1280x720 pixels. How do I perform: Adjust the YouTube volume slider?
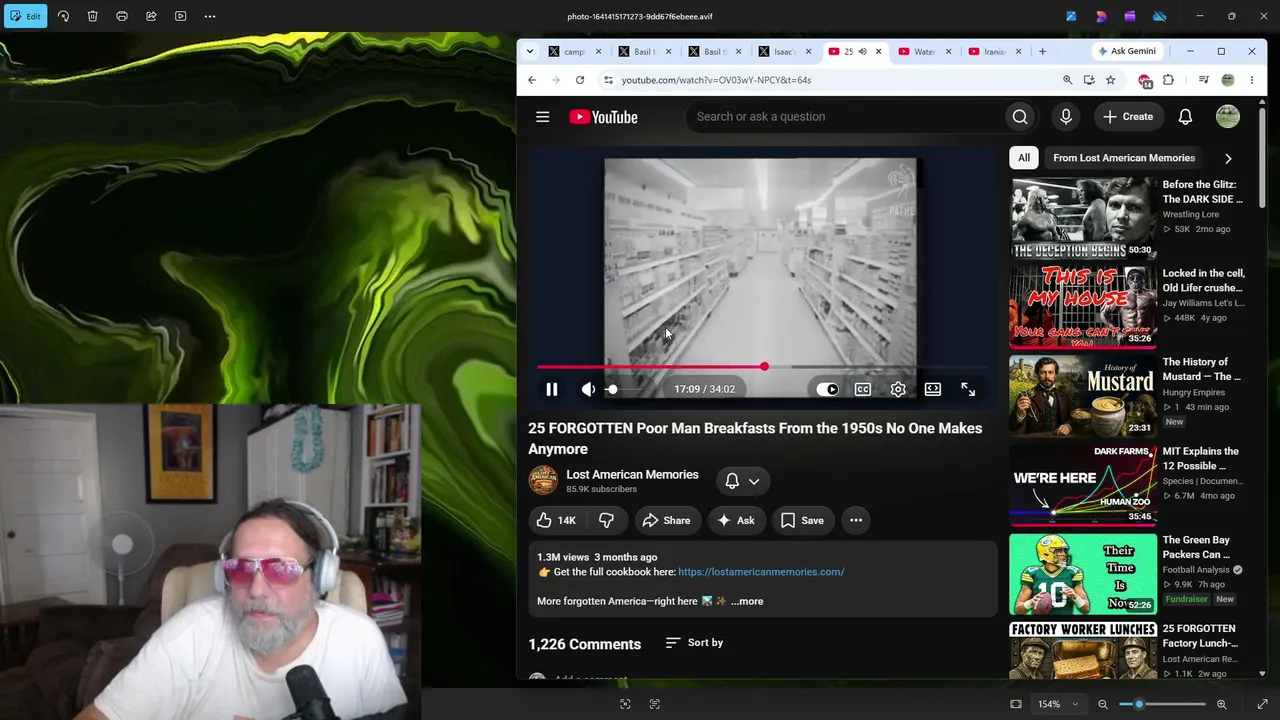tap(626, 389)
